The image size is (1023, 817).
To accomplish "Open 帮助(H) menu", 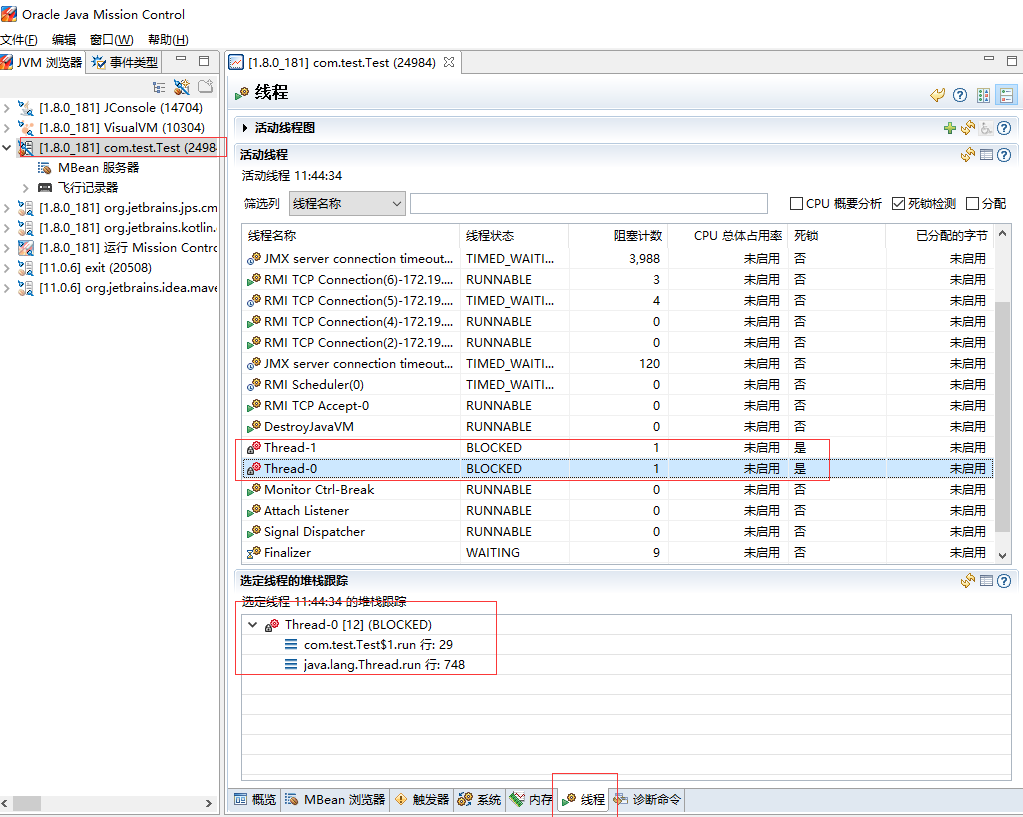I will [x=168, y=40].
